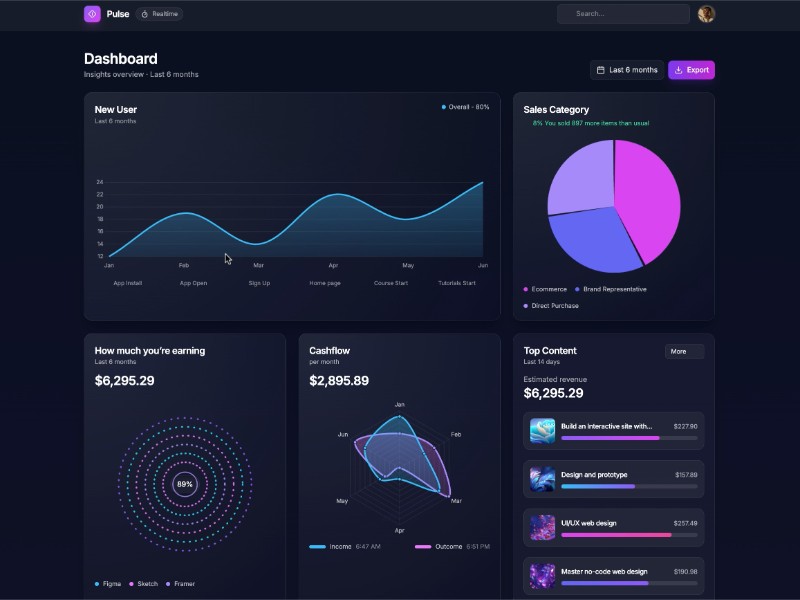Image resolution: width=800 pixels, height=600 pixels.
Task: Click the Build an interactive site thumbnail
Action: (541, 430)
